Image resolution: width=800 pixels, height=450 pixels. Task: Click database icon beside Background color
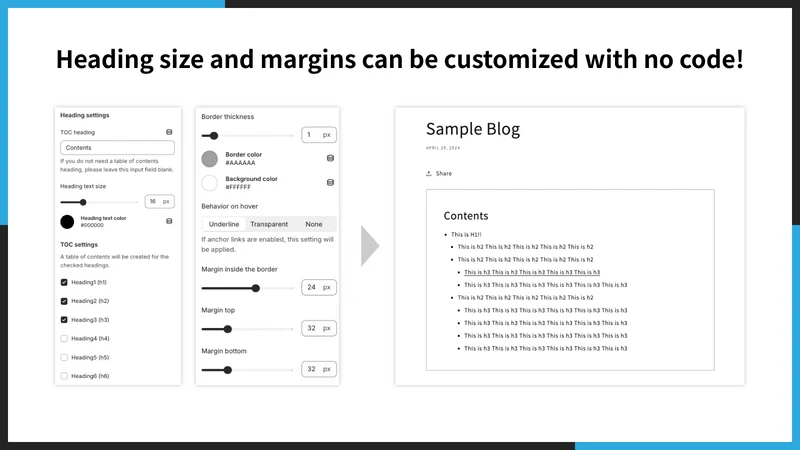pyautogui.click(x=330, y=182)
